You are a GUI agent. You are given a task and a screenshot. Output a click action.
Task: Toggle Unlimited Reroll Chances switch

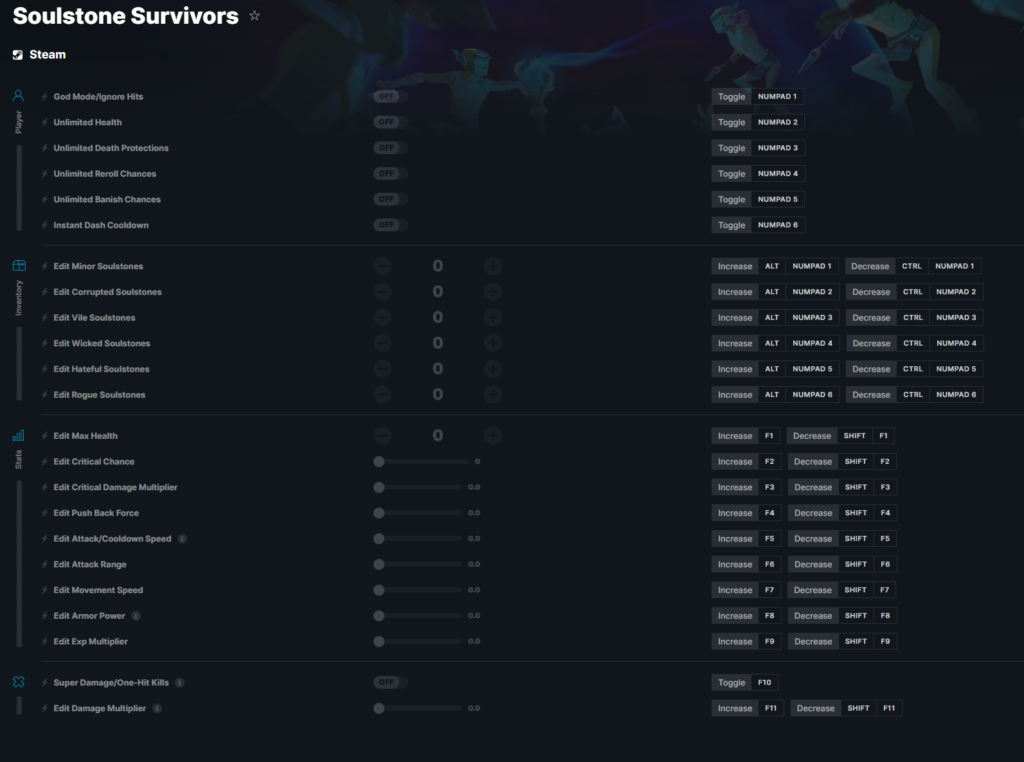coord(391,173)
